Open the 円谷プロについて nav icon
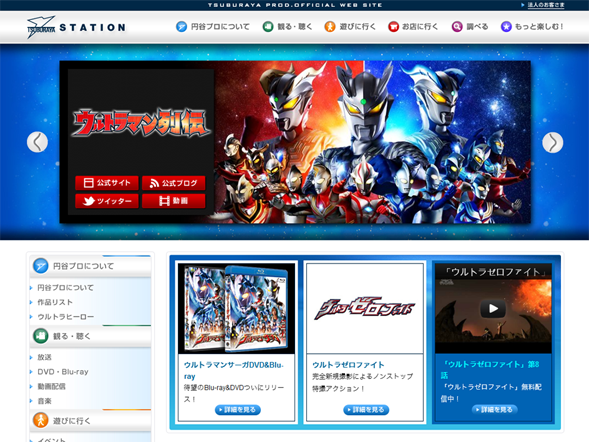 point(181,27)
